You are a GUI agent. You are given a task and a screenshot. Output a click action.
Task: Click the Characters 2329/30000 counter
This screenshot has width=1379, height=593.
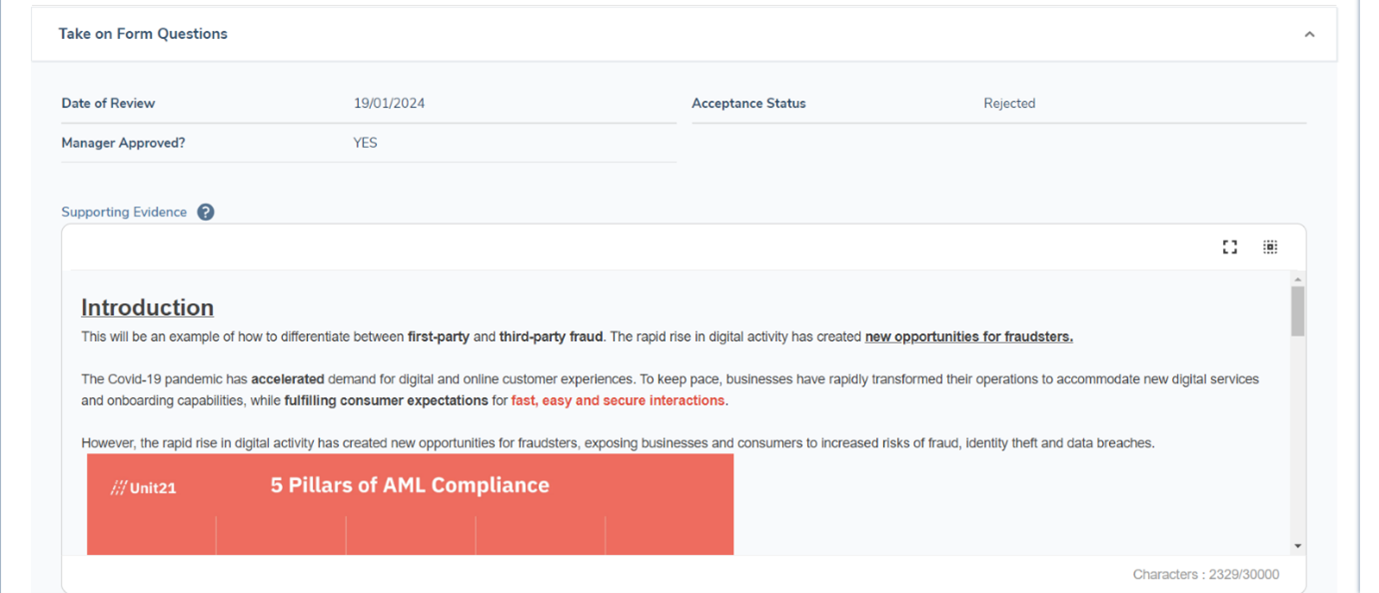coord(1205,574)
